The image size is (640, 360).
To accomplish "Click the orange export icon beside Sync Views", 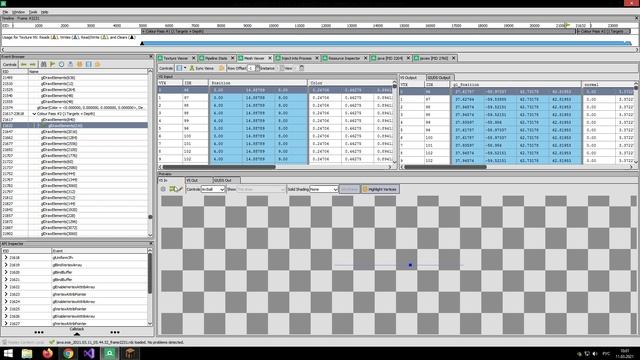I will point(222,68).
